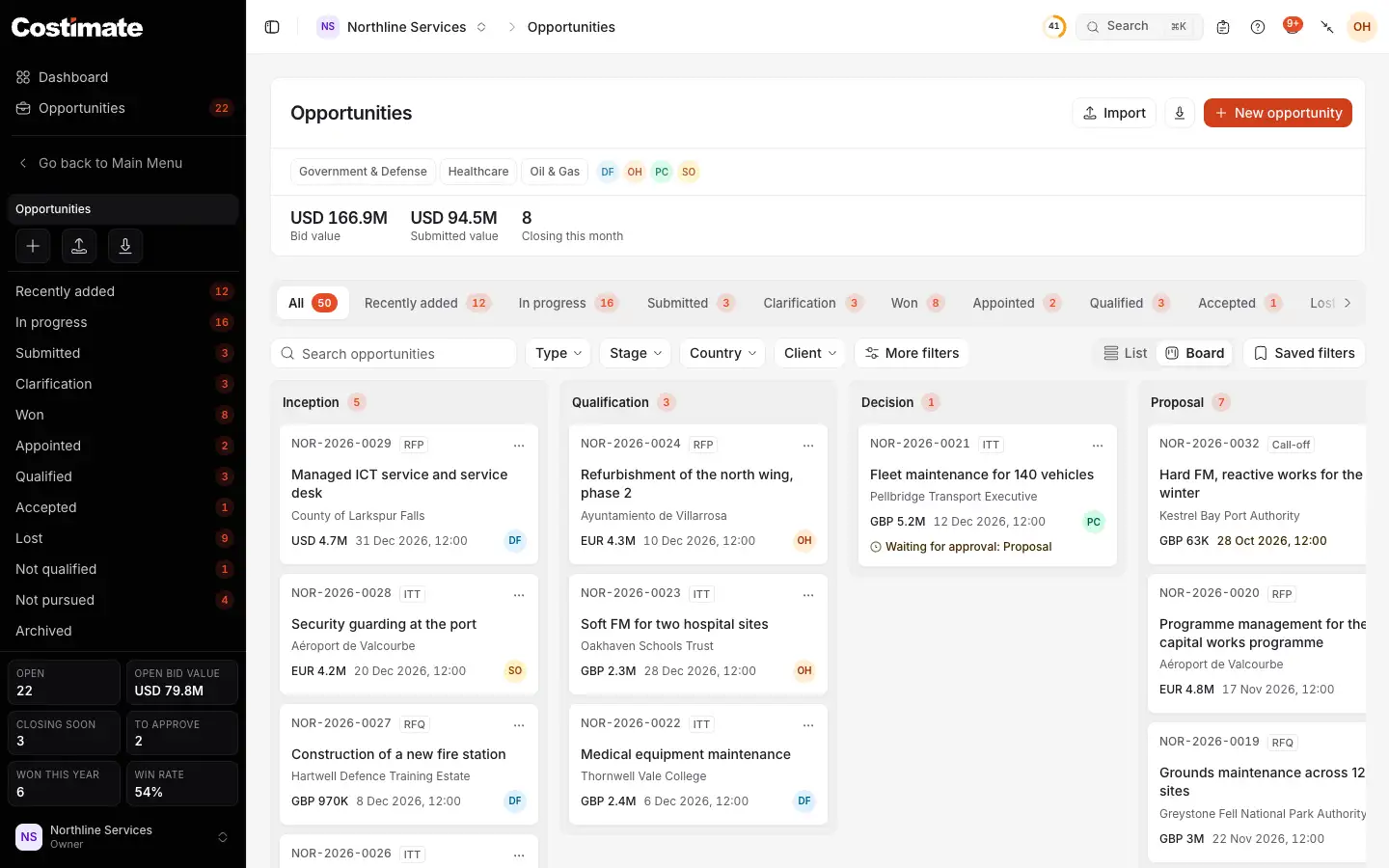The image size is (1389, 868).
Task: Toggle the Oil & Gas filter chip
Action: 555,172
